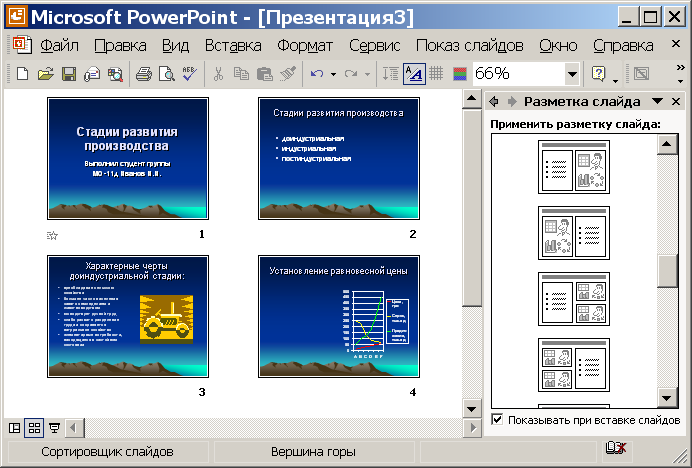Click the Cut scissors icon
692x468 pixels.
[218, 74]
